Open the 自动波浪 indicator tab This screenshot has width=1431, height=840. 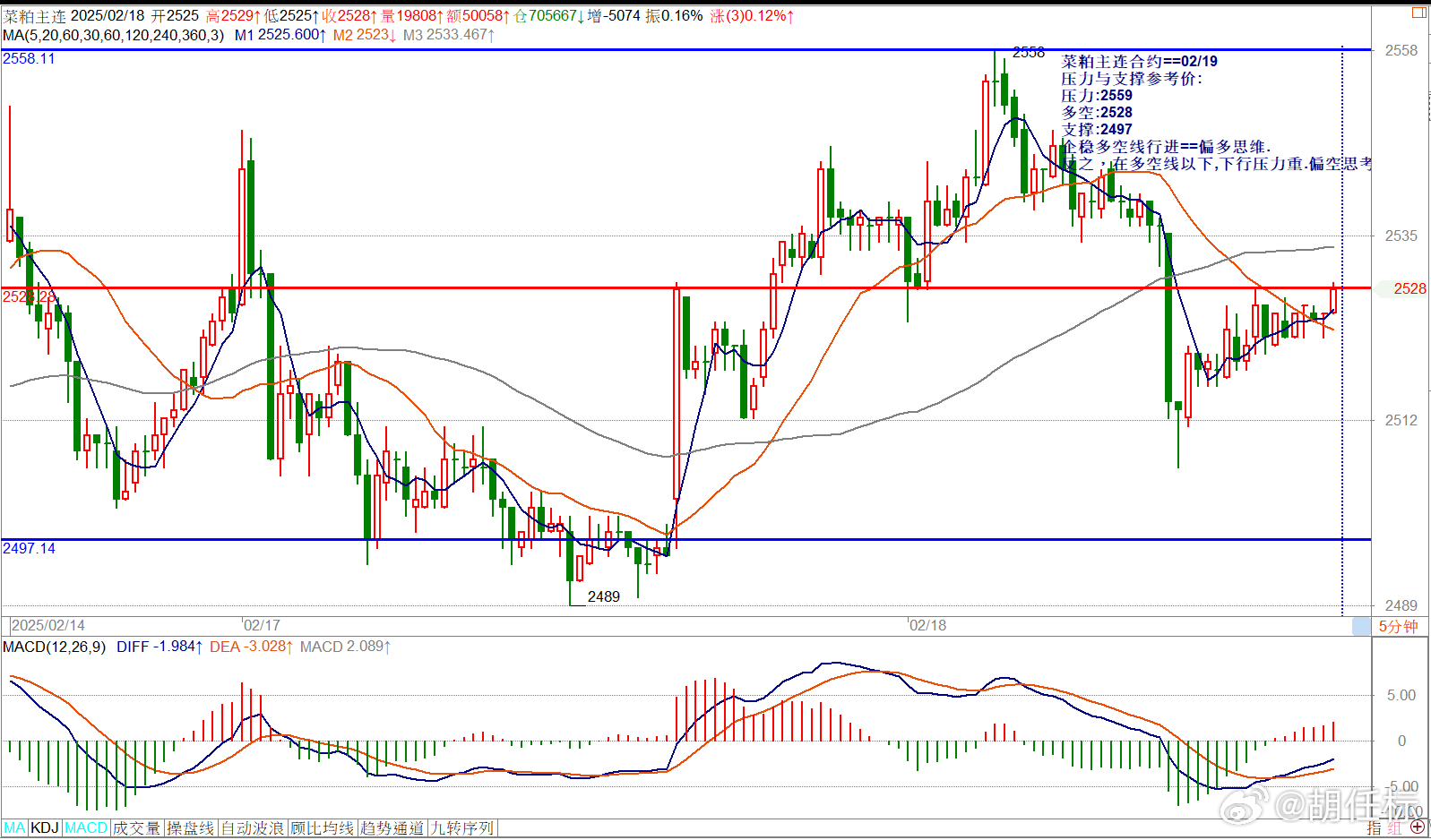(x=253, y=828)
